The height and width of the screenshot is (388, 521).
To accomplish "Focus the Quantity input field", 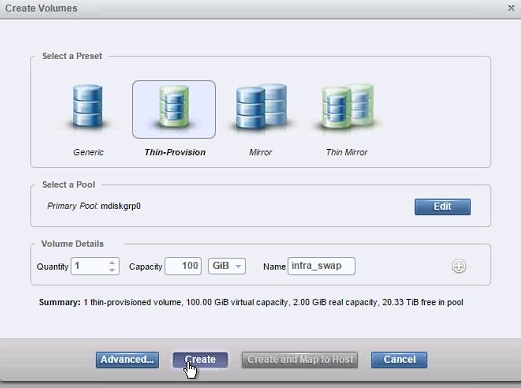I will pos(95,266).
